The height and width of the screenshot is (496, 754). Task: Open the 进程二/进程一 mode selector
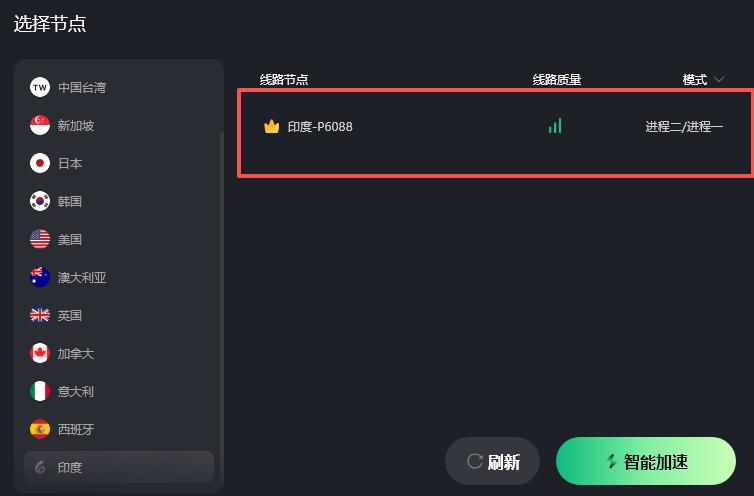click(684, 127)
